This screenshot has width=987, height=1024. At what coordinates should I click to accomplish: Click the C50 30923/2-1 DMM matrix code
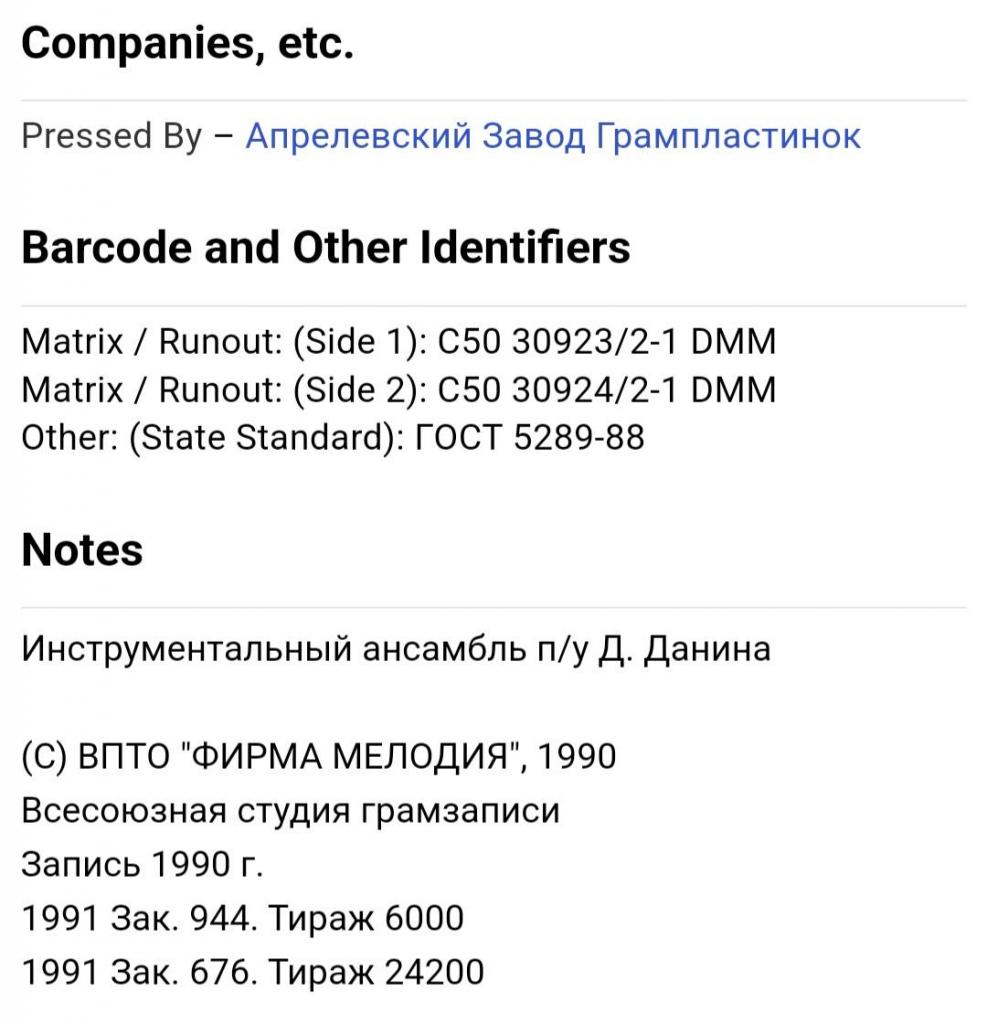[x=606, y=342]
